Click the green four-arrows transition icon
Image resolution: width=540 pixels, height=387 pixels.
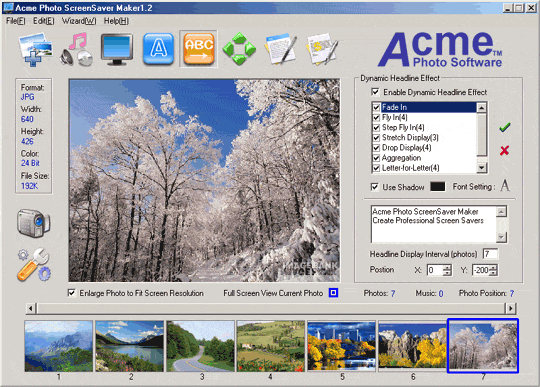[239, 49]
